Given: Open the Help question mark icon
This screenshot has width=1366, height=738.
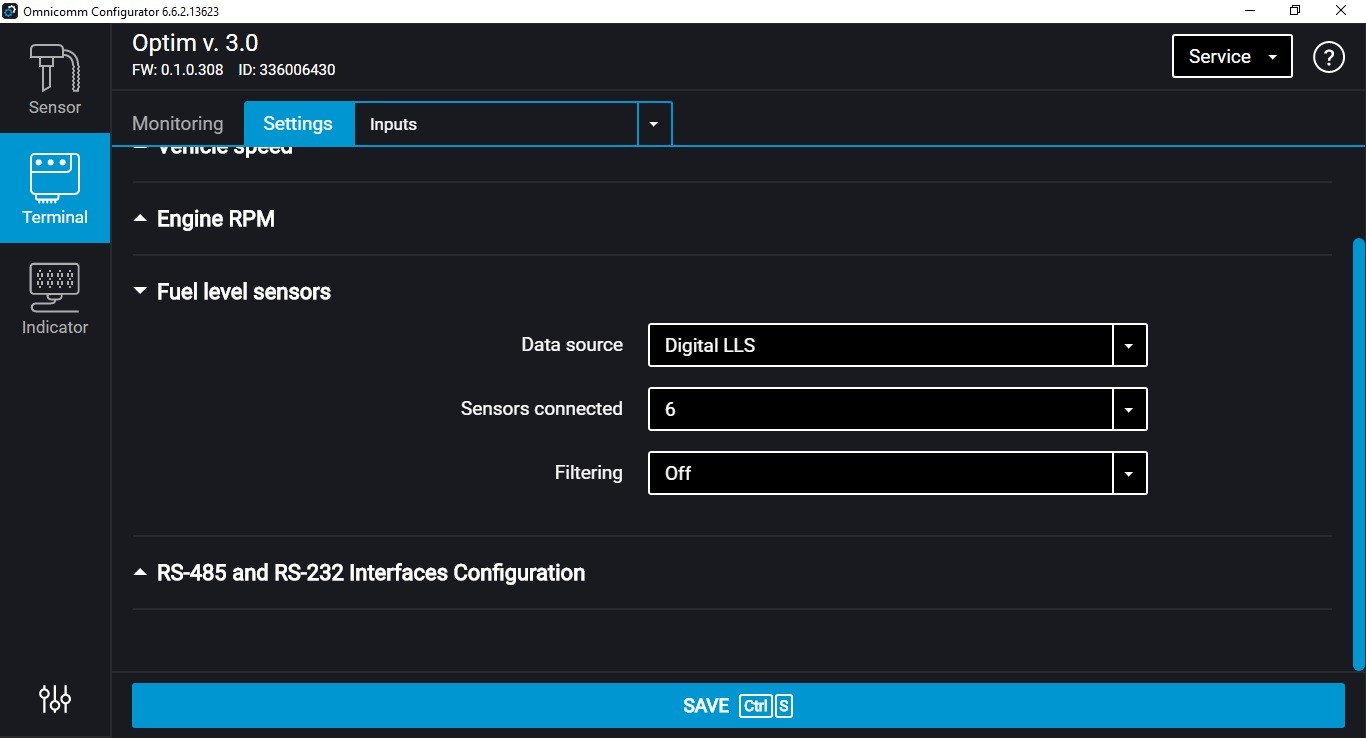Looking at the screenshot, I should [x=1328, y=57].
